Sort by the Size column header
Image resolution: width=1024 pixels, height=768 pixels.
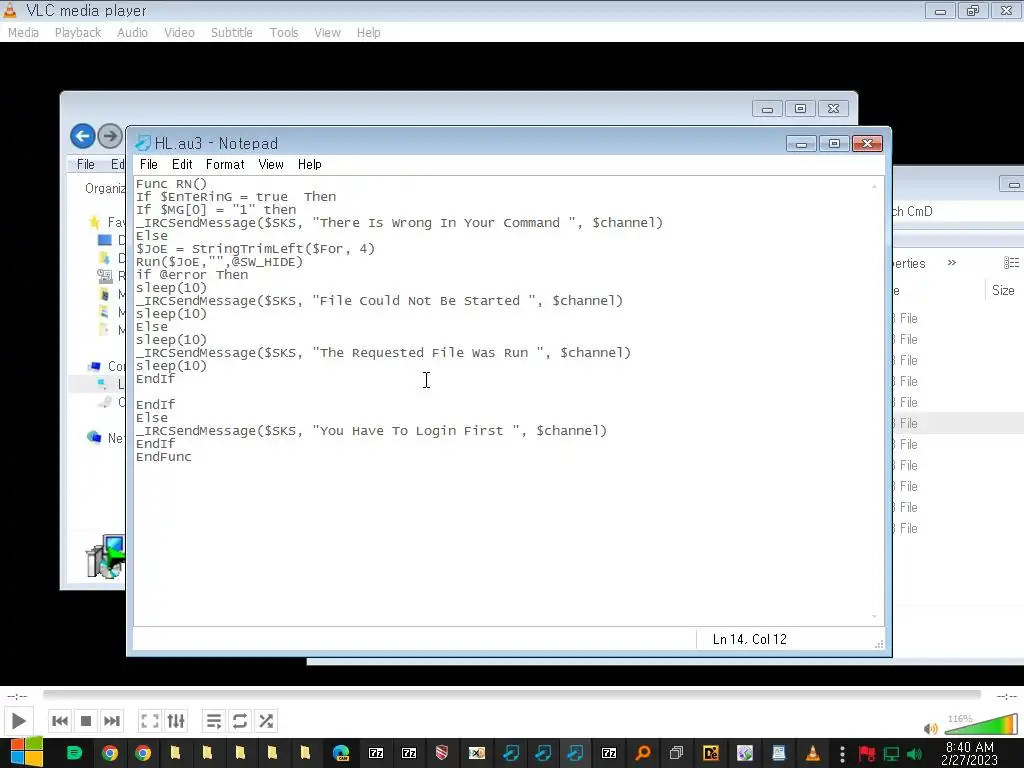pyautogui.click(x=1003, y=290)
